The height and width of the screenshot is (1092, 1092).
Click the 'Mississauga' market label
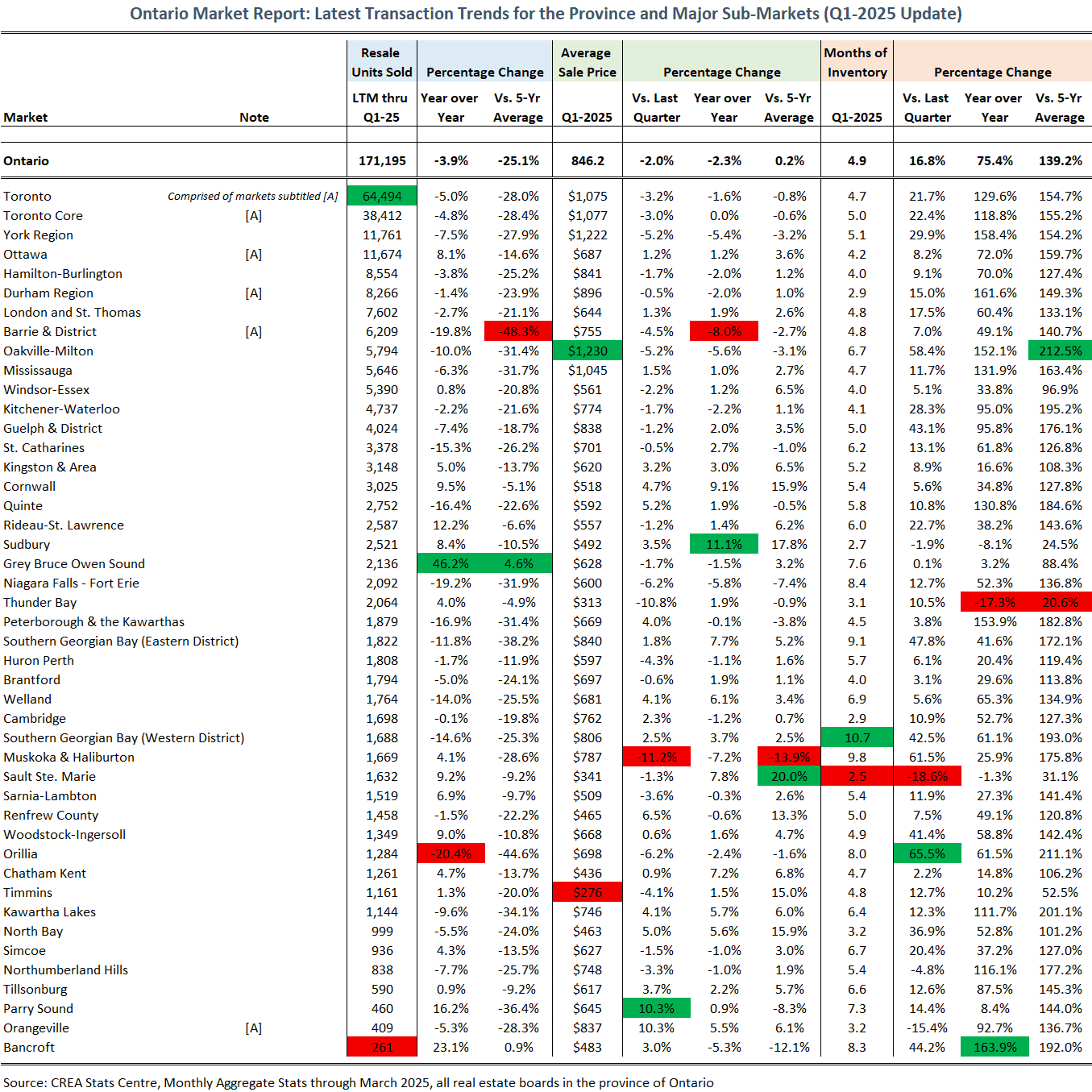click(38, 371)
